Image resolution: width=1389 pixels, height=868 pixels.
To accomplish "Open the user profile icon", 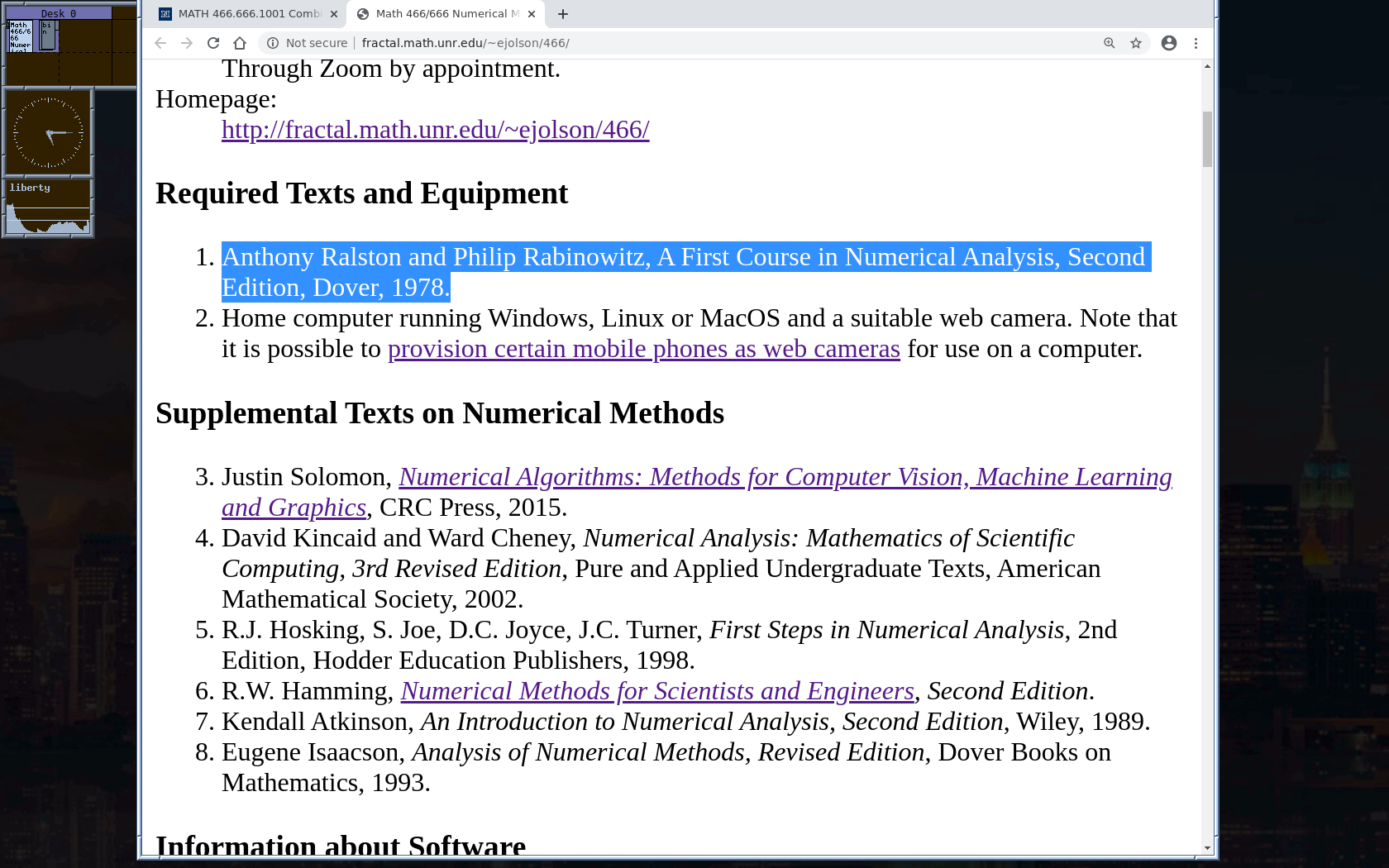I will coord(1168,43).
